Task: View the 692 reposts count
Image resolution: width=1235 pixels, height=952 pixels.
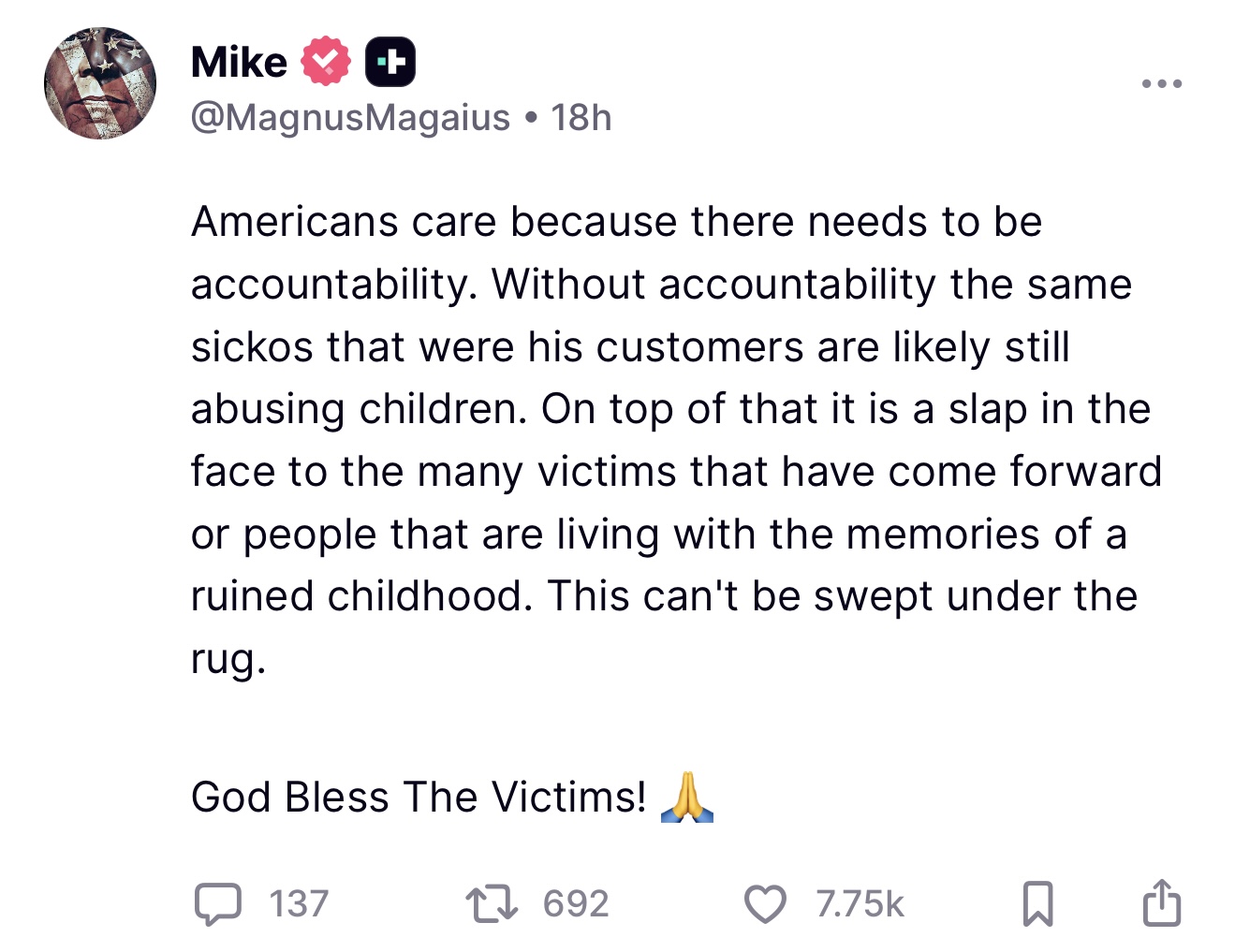Action: tap(576, 904)
